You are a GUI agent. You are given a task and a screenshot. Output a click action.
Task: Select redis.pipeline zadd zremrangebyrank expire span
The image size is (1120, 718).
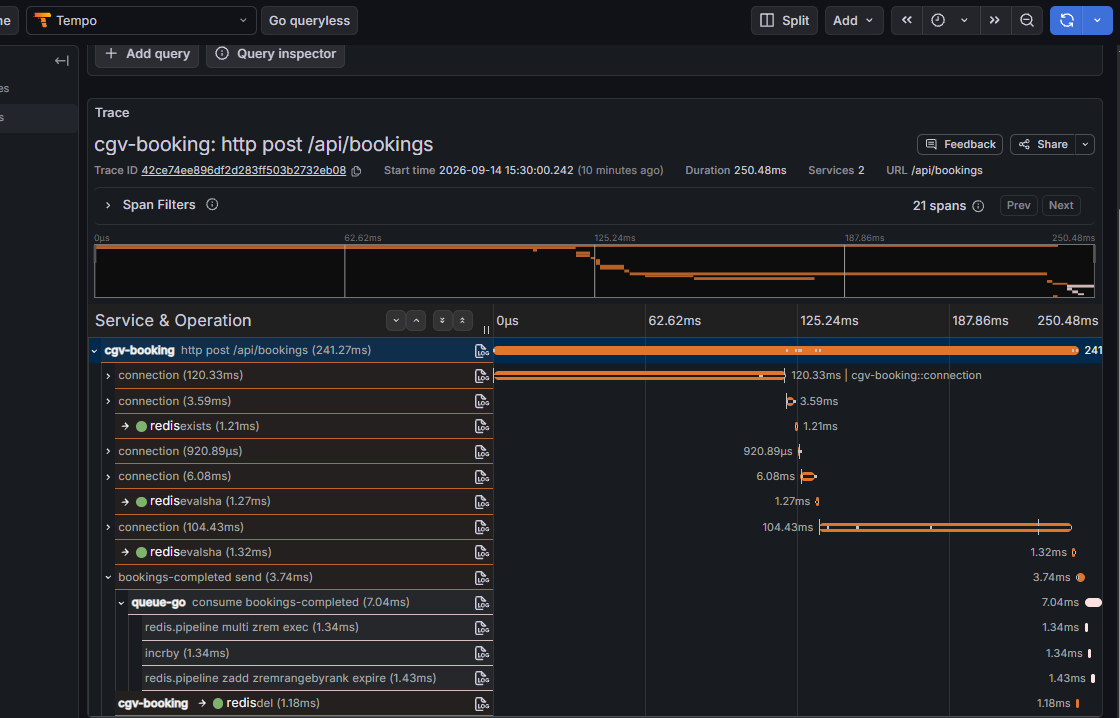[x=317, y=678]
